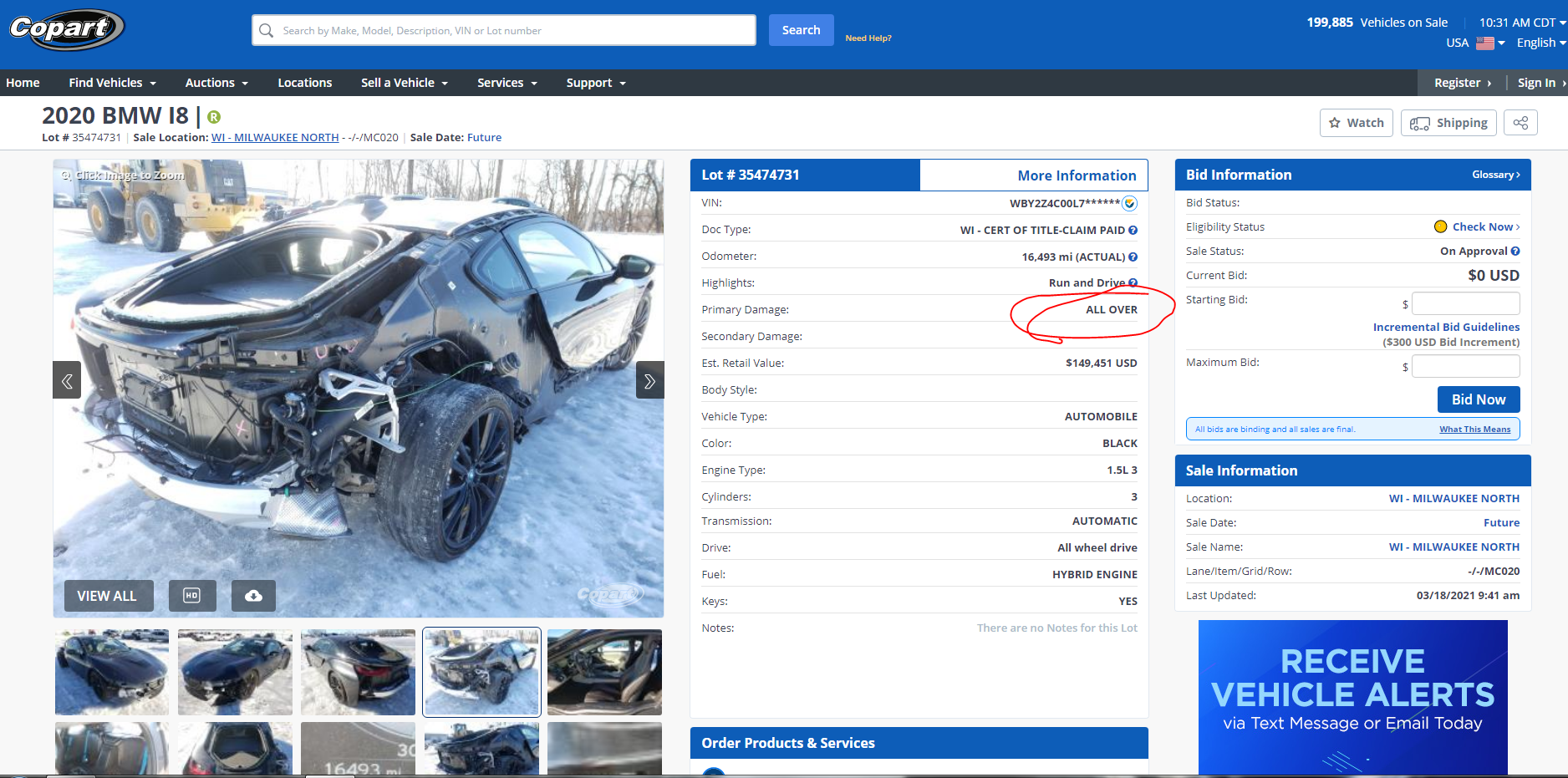Open the English language dropdown
1568x778 pixels.
(x=1540, y=43)
